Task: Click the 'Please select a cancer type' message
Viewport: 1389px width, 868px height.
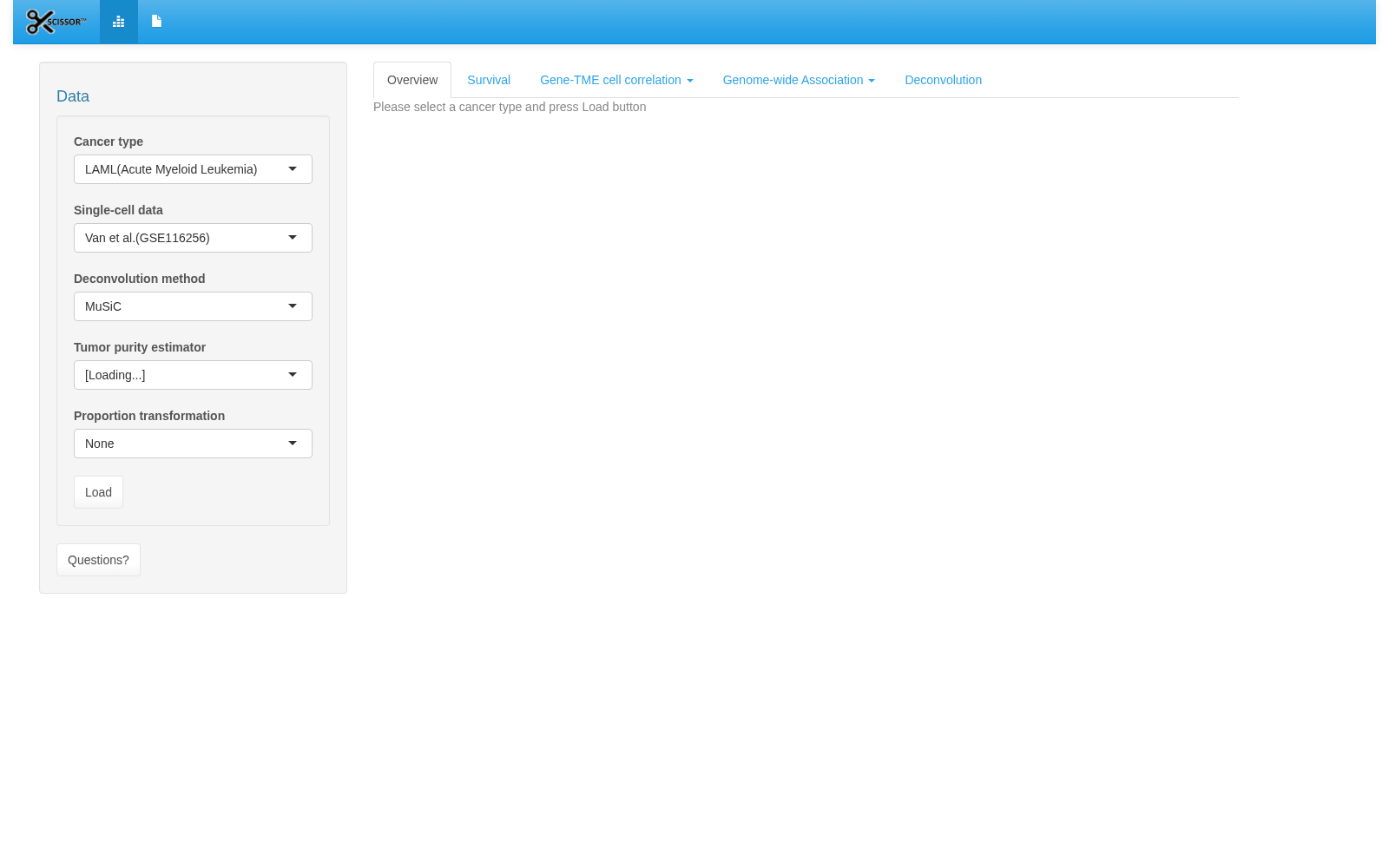Action: (510, 107)
